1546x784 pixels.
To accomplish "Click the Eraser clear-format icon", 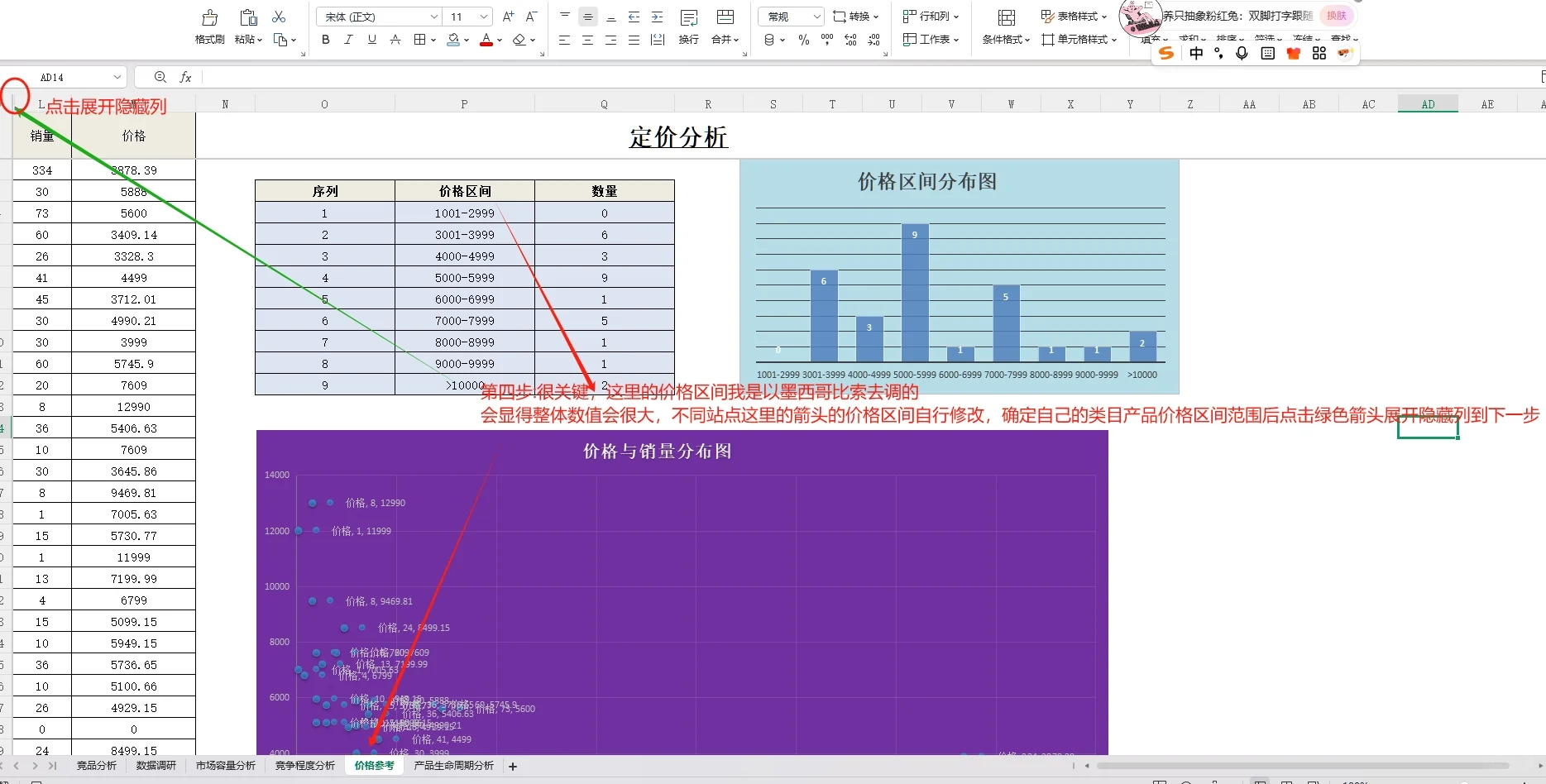I will pyautogui.click(x=519, y=40).
